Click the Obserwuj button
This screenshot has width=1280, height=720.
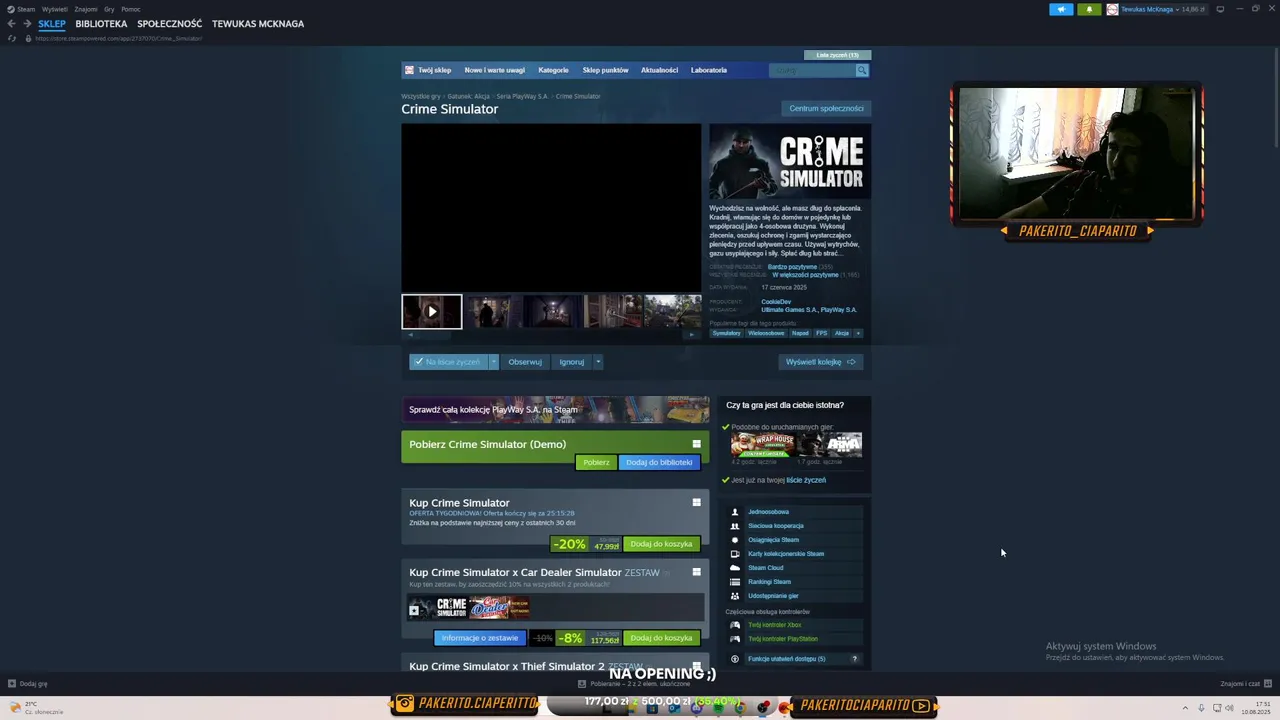point(525,362)
